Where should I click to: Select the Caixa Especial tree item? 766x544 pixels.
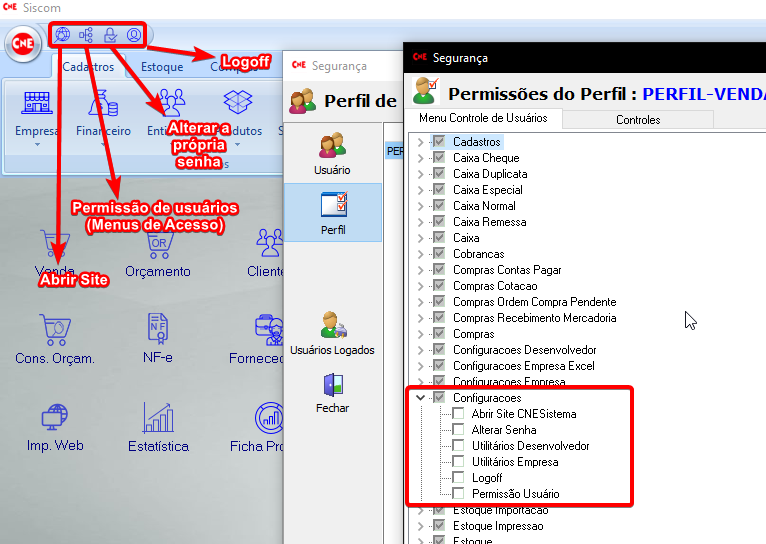(x=487, y=190)
